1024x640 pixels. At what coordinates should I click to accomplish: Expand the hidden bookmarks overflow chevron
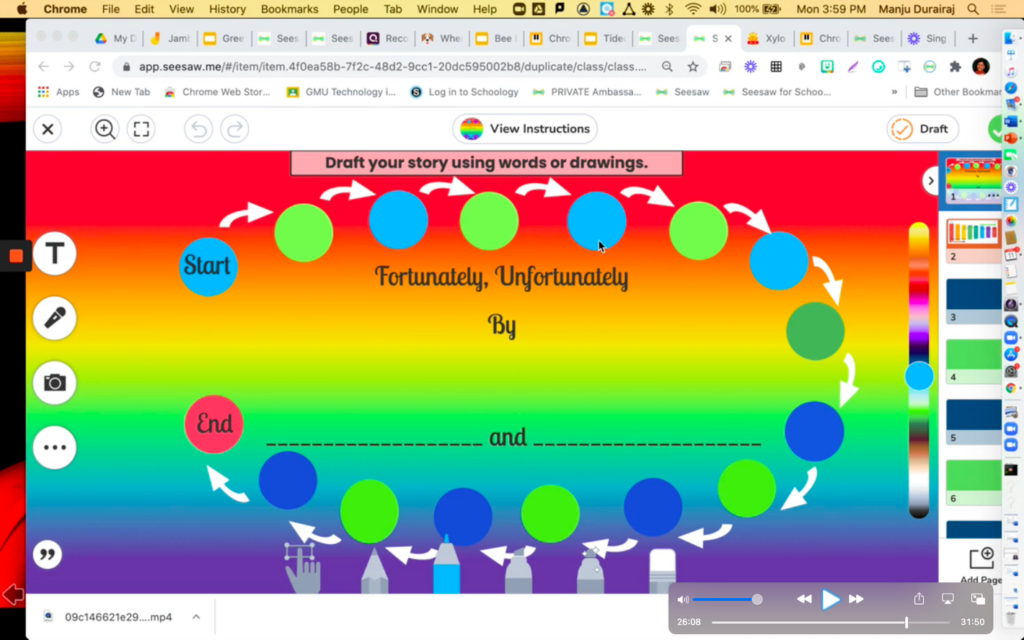pyautogui.click(x=894, y=92)
